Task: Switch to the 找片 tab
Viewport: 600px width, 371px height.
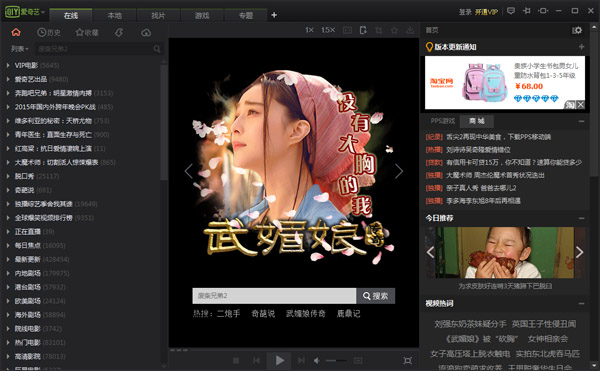Action: pyautogui.click(x=158, y=15)
